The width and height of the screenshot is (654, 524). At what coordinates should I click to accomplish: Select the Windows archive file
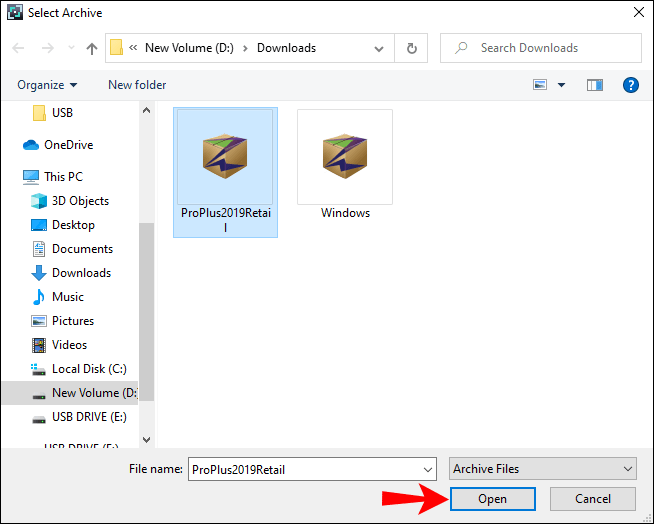pyautogui.click(x=345, y=164)
